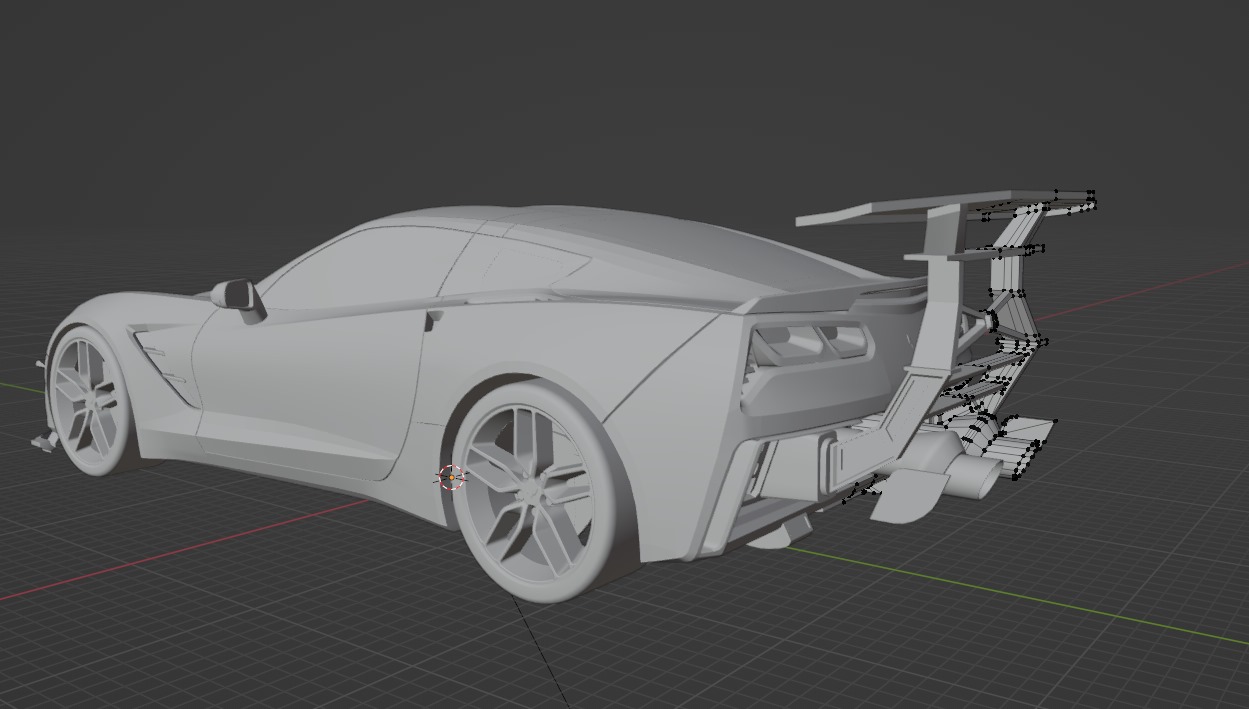Select the car's side mirror
Screen dimensions: 1249x709
(239, 298)
